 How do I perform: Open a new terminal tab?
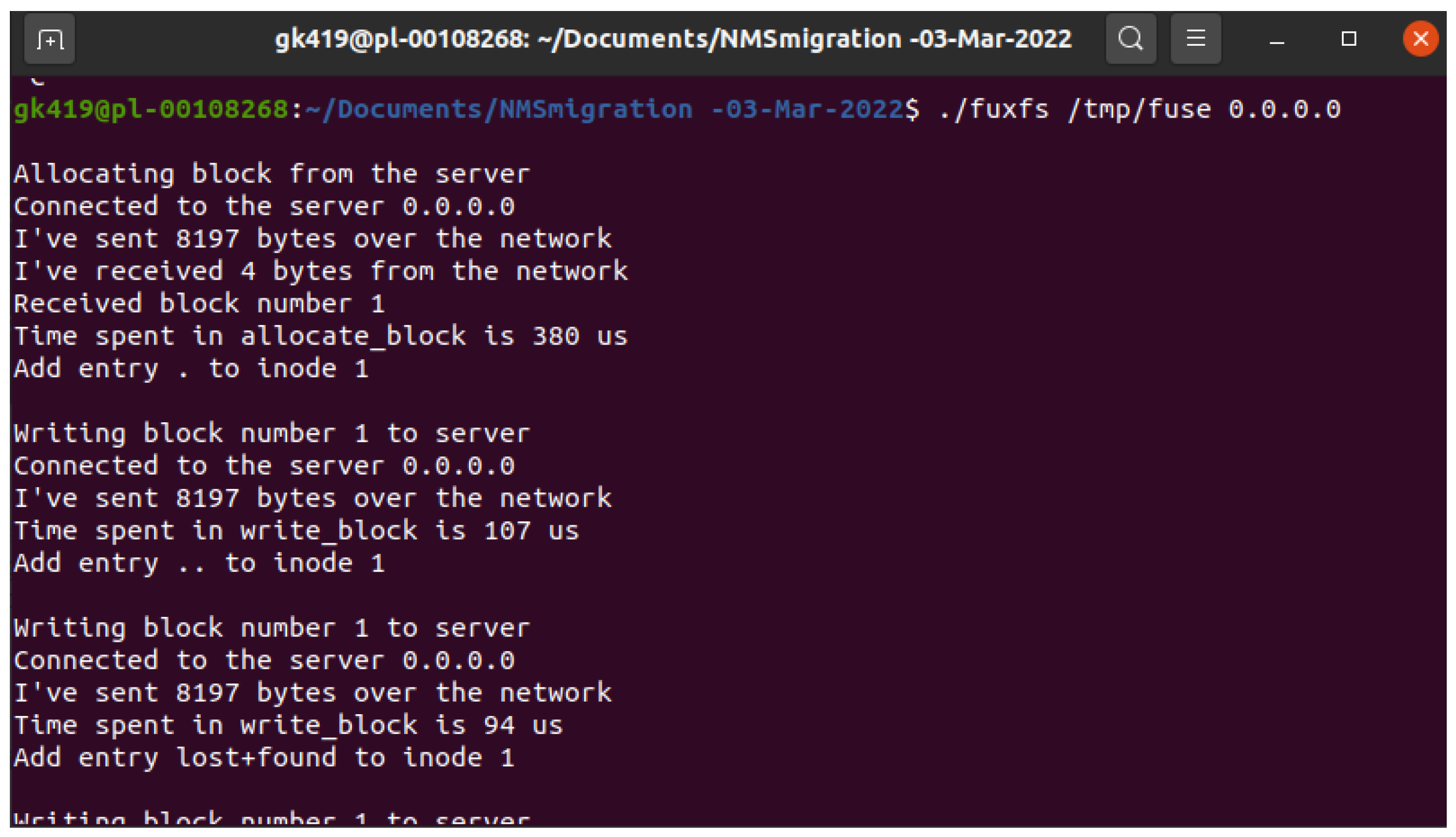[50, 39]
